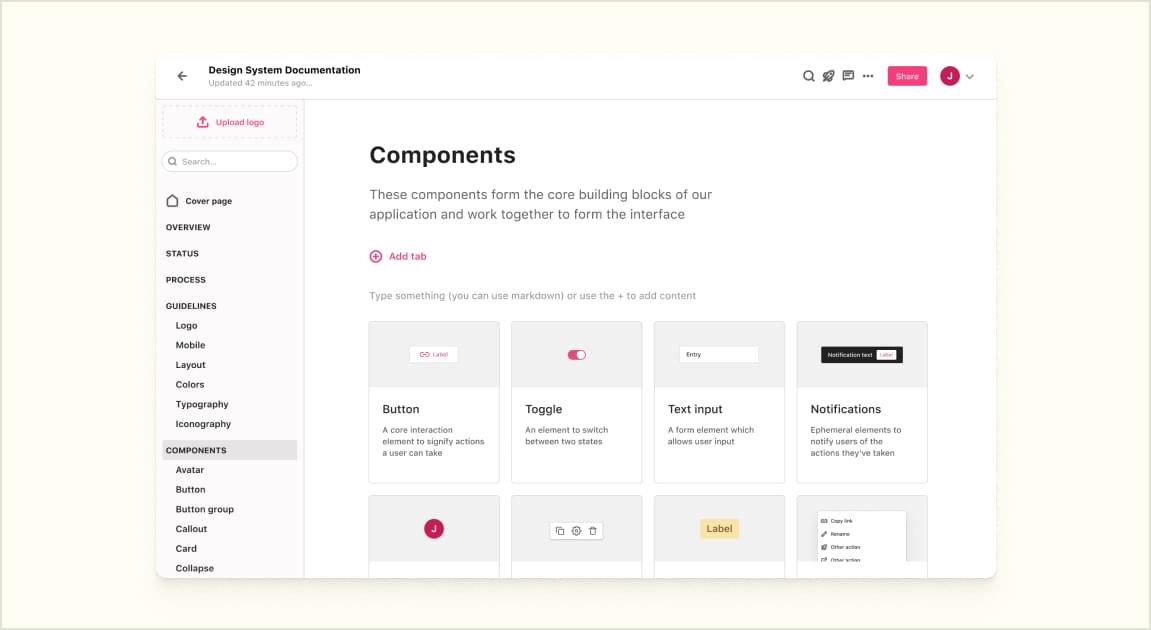Viewport: 1151px width, 630px height.
Task: Open Avatar in the sidebar
Action: (189, 470)
